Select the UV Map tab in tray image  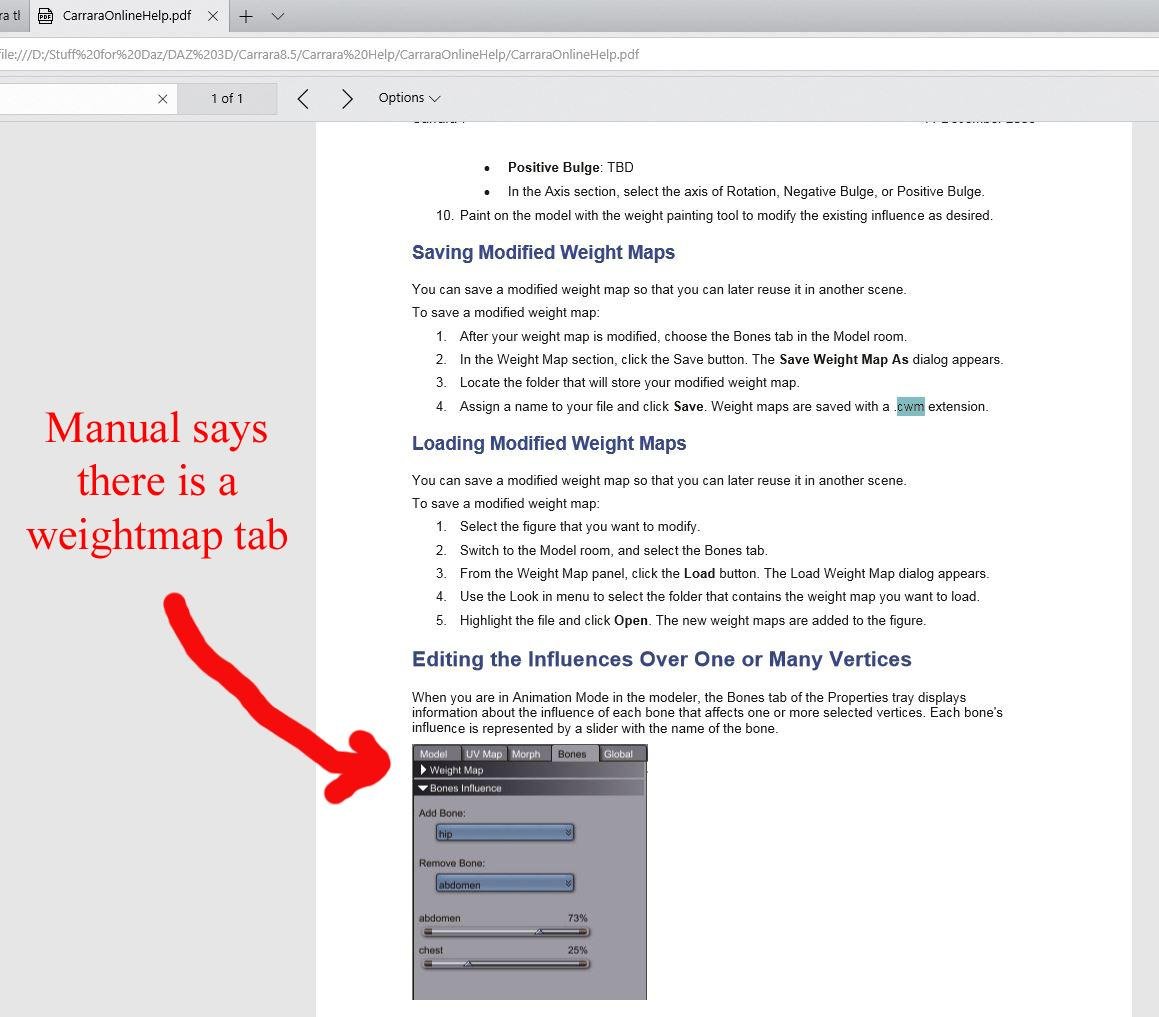coord(483,754)
